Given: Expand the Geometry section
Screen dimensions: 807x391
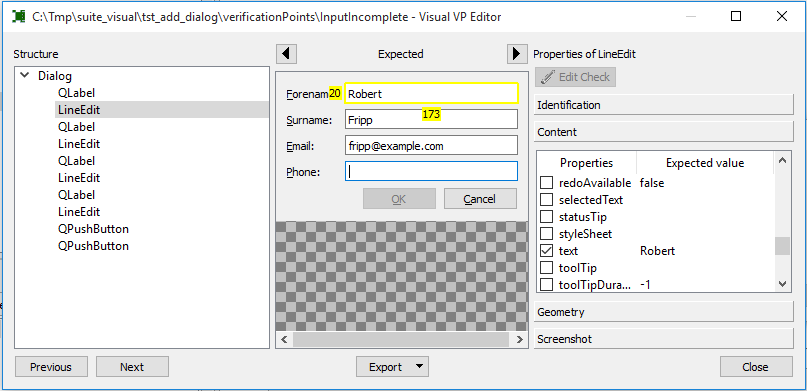Looking at the screenshot, I should 664,312.
